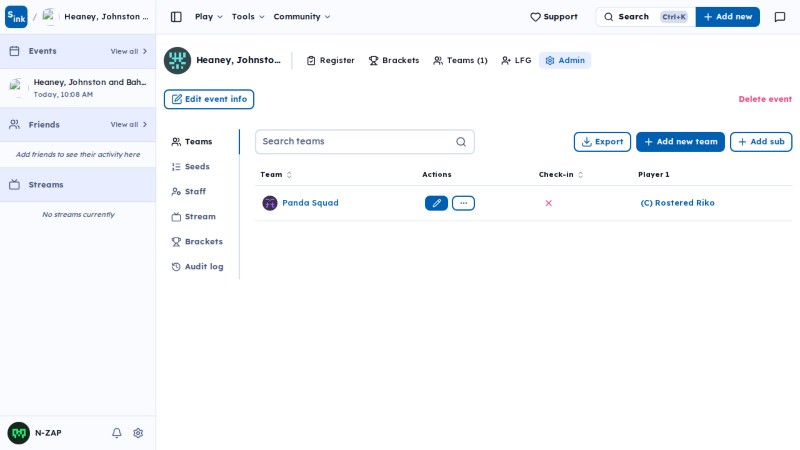This screenshot has height=450, width=800.
Task: View all Friends
Action: click(129, 124)
